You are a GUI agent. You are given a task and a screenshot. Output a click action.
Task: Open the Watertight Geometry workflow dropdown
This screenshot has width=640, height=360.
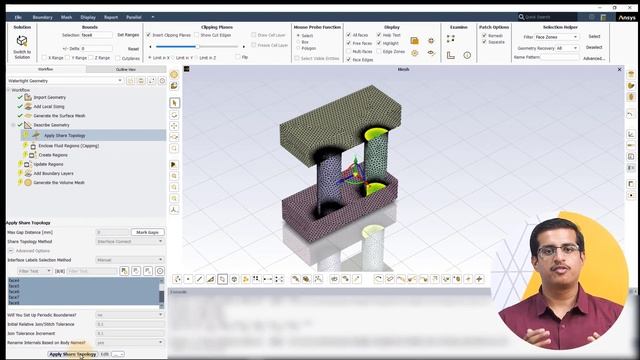tap(65, 81)
